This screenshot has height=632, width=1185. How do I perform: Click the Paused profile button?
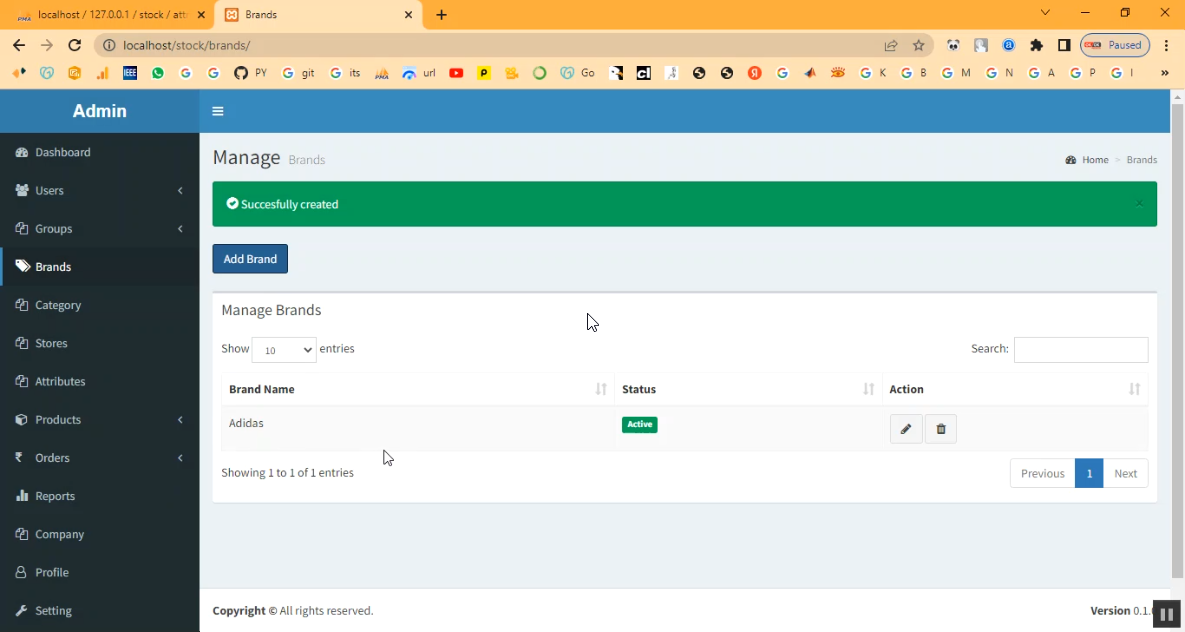[1115, 45]
